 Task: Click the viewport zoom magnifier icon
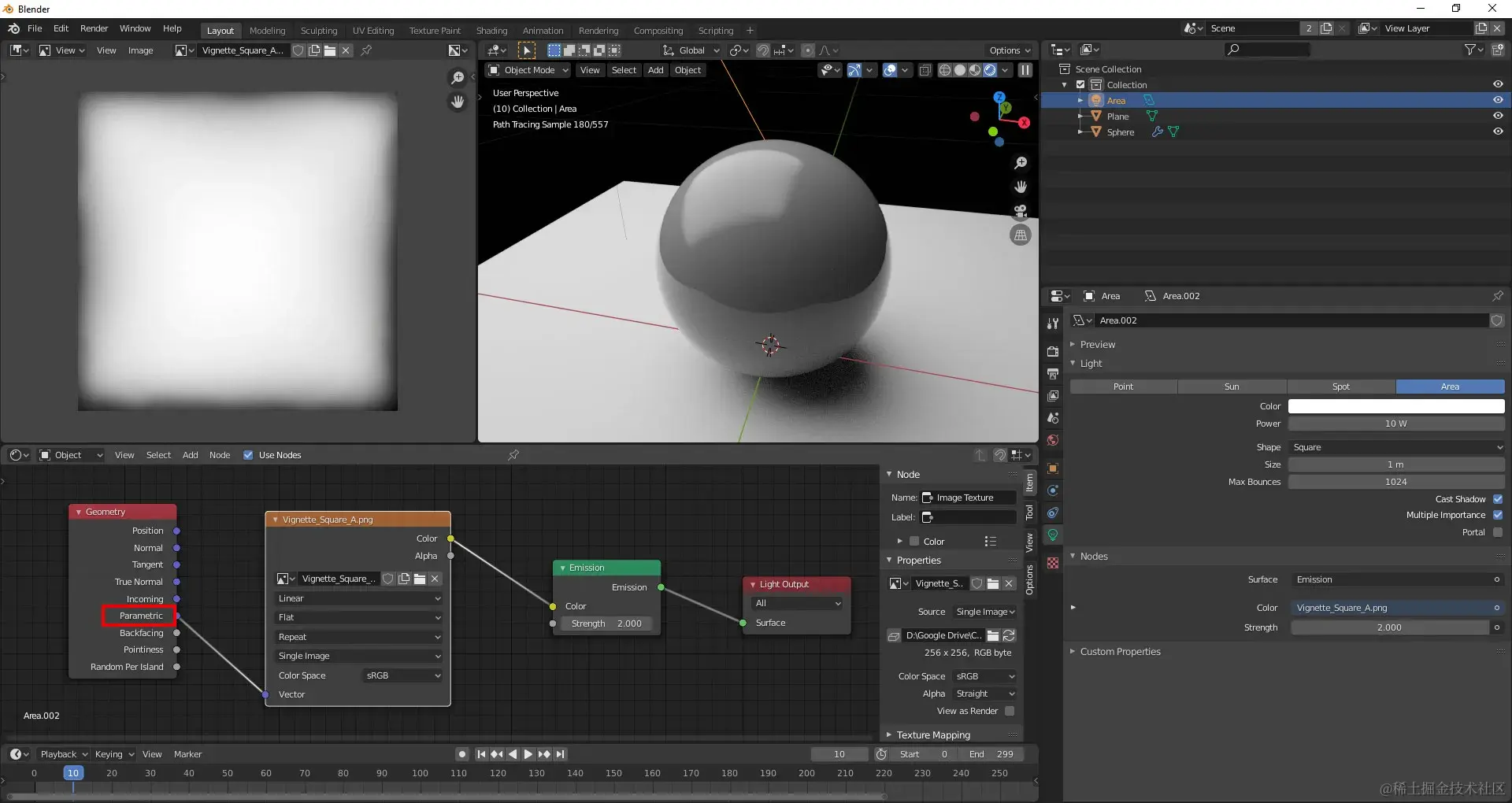point(1021,163)
